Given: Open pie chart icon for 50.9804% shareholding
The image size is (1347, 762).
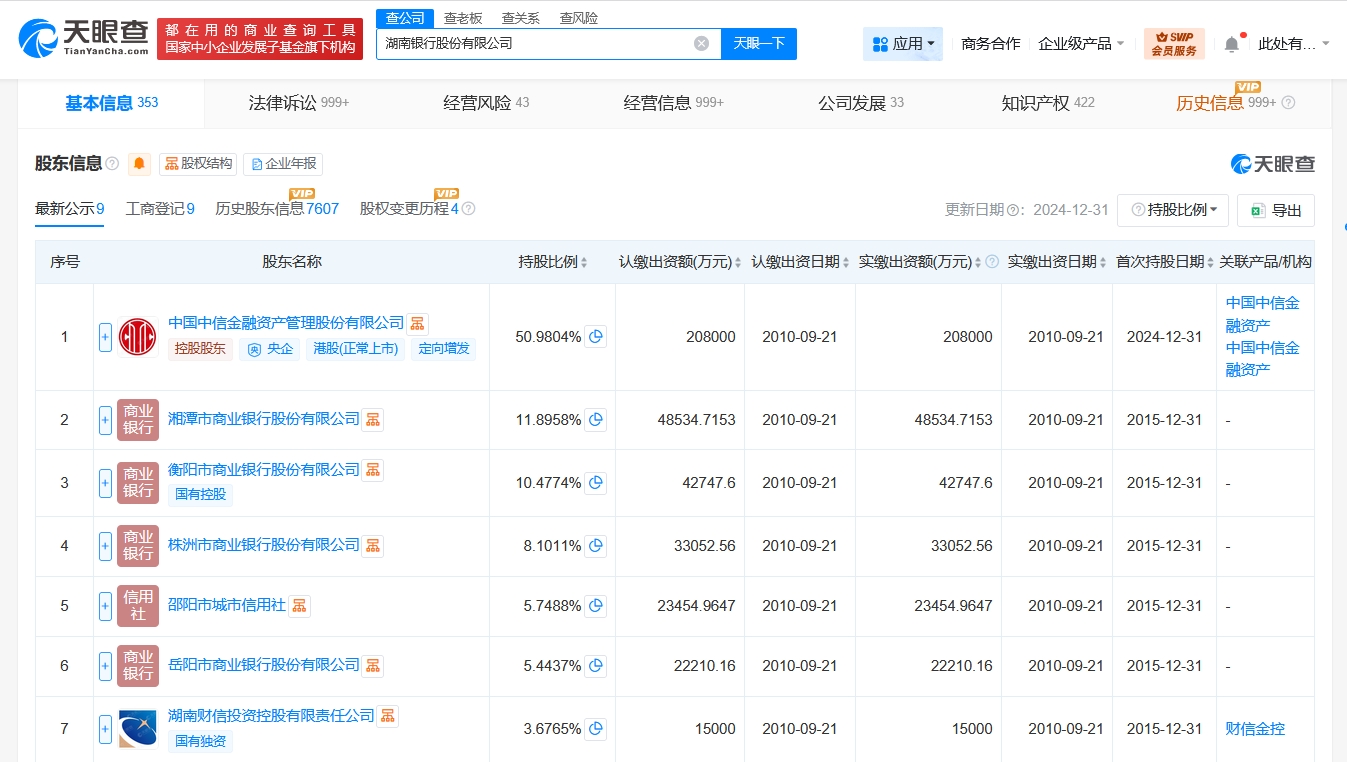Looking at the screenshot, I should pyautogui.click(x=596, y=337).
